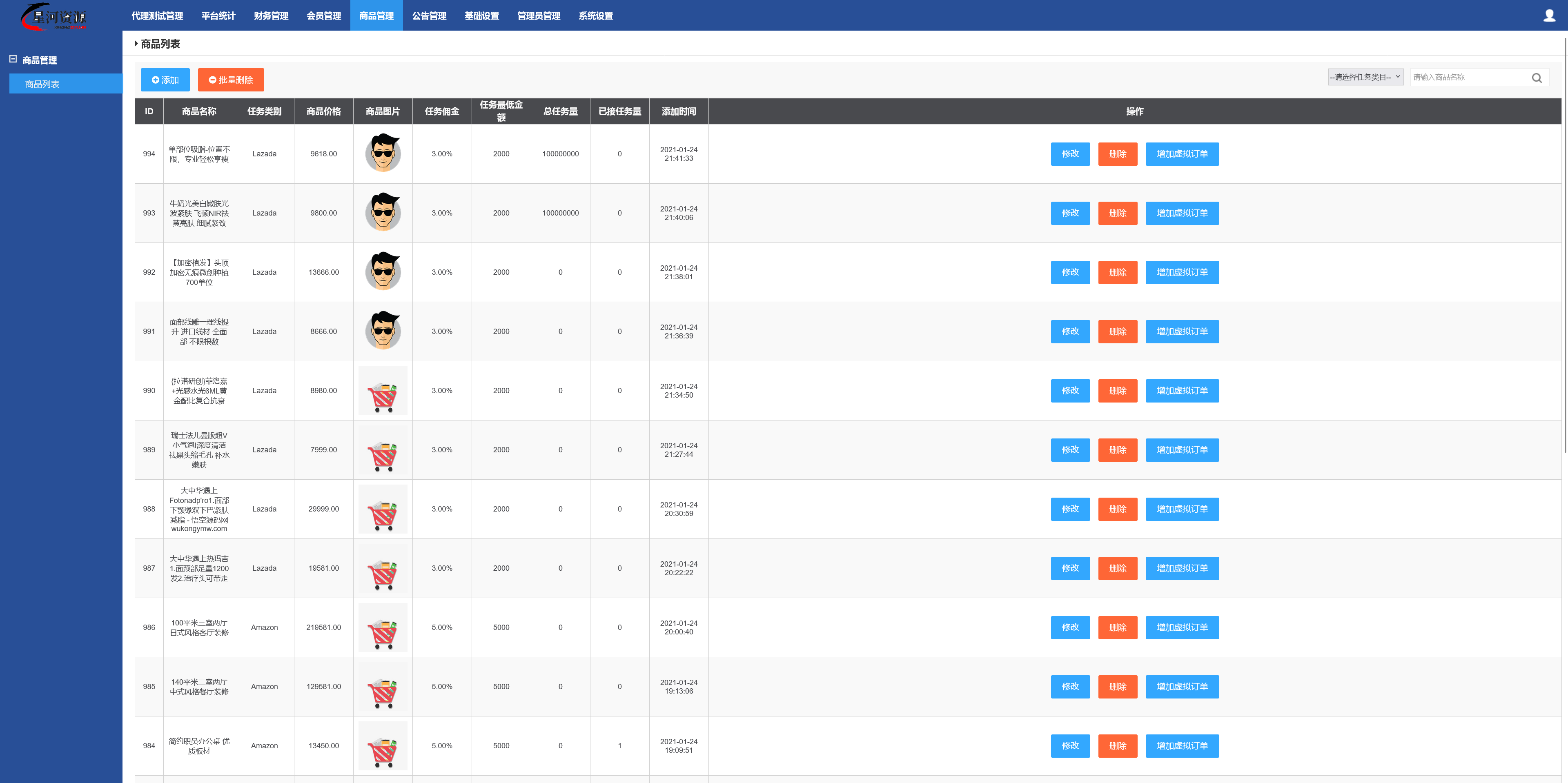
Task: Collapse the 商品管理 sidebar section
Action: 13,59
